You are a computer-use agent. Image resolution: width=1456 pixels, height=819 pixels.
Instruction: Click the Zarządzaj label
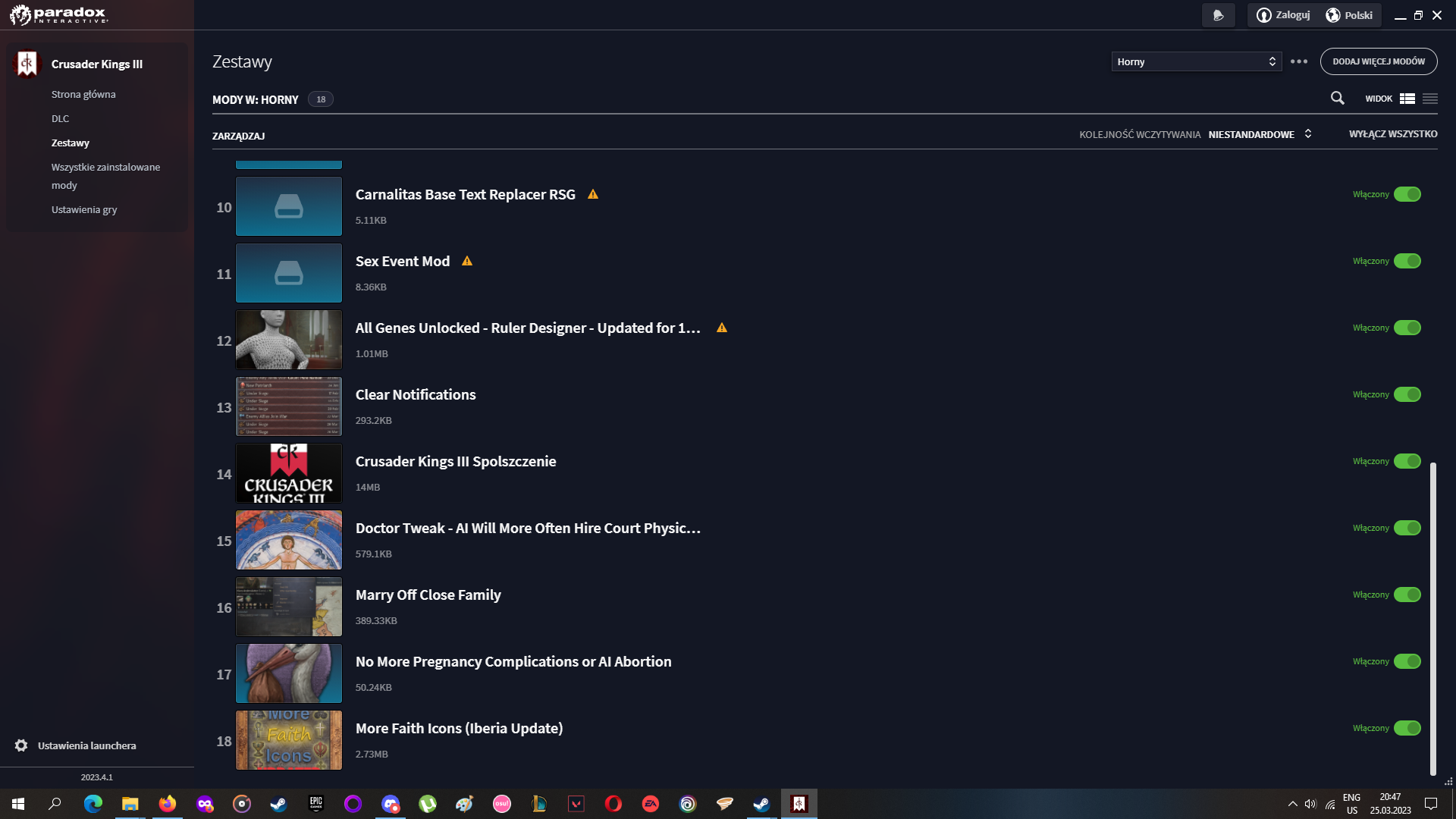click(x=238, y=136)
